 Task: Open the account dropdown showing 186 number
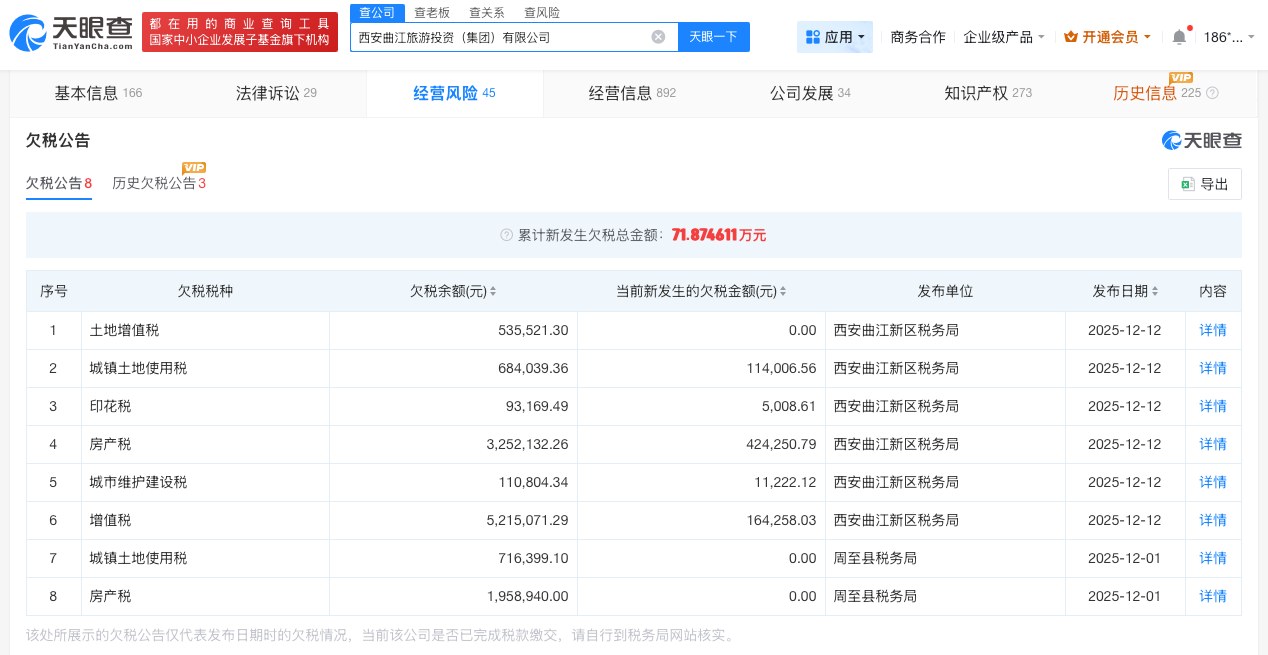point(1228,37)
